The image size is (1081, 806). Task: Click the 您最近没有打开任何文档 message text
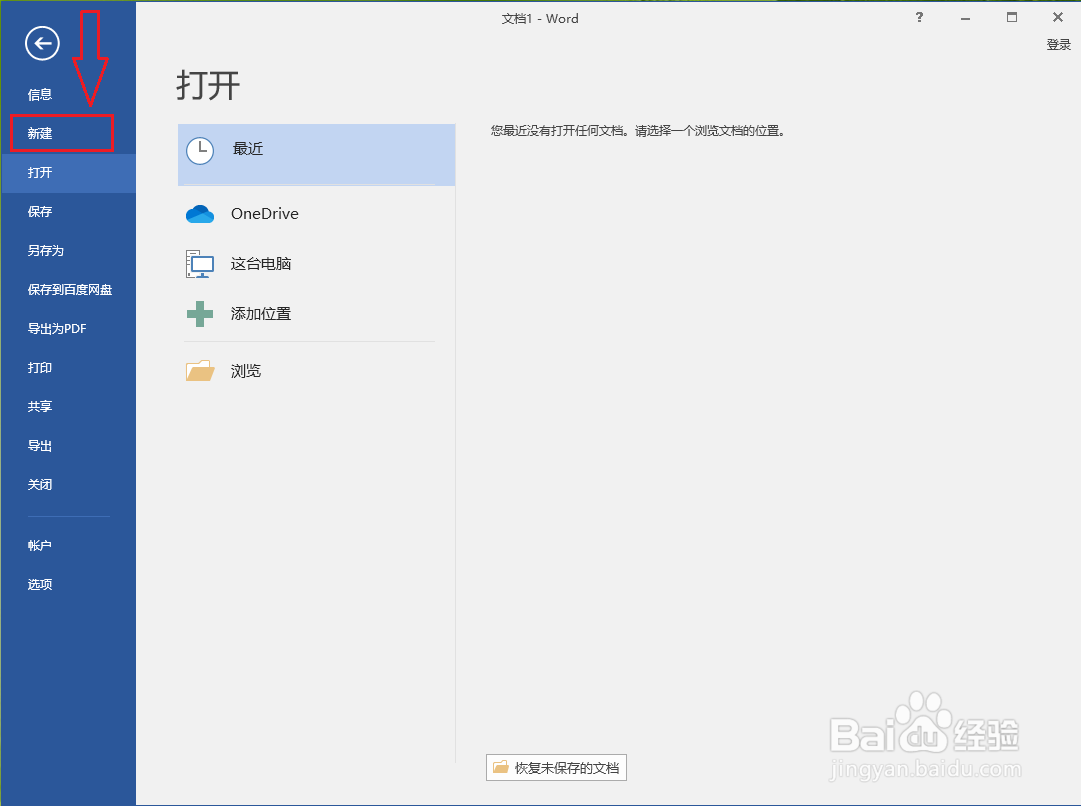point(638,131)
